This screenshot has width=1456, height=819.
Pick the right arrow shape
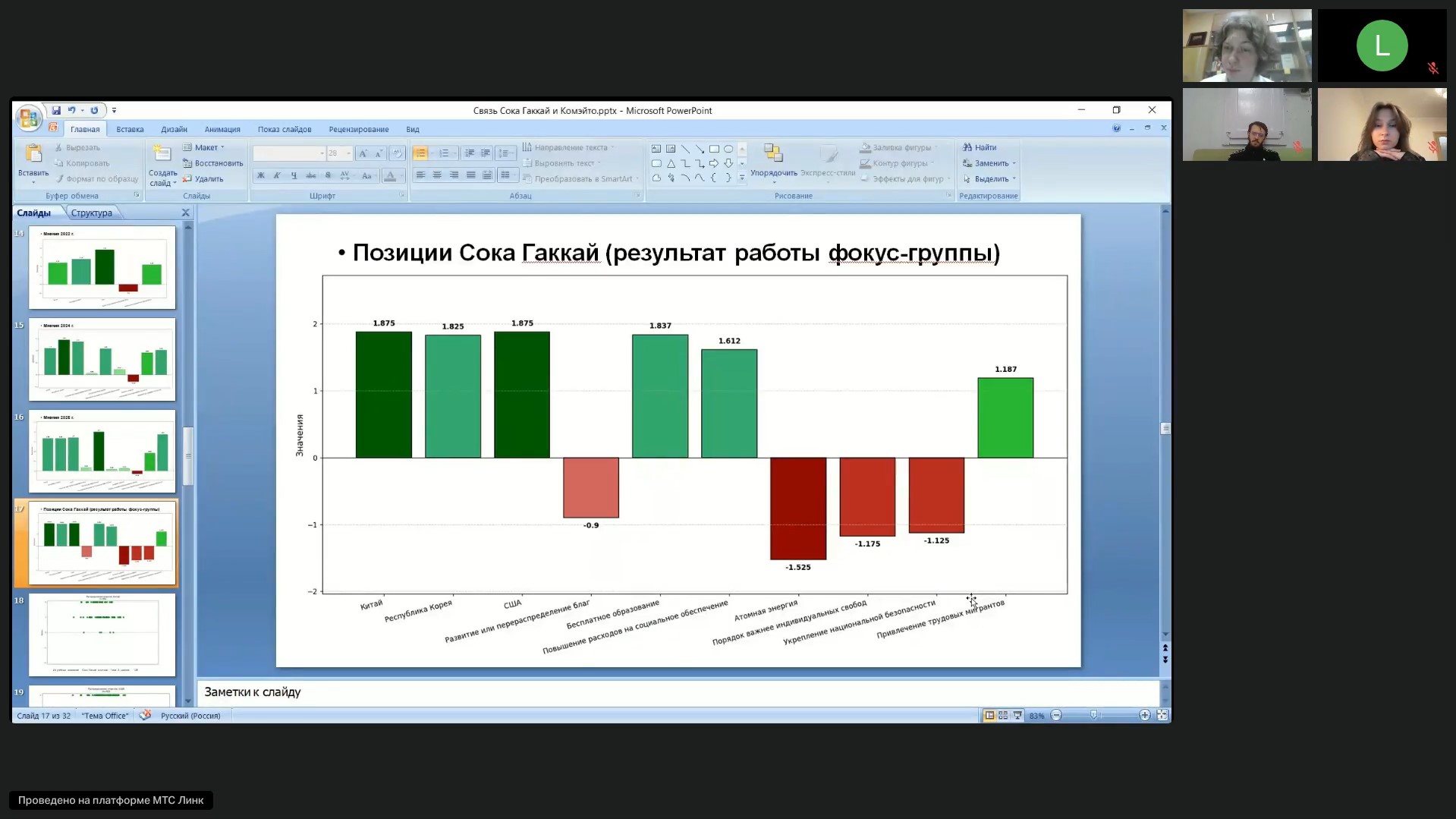click(714, 163)
